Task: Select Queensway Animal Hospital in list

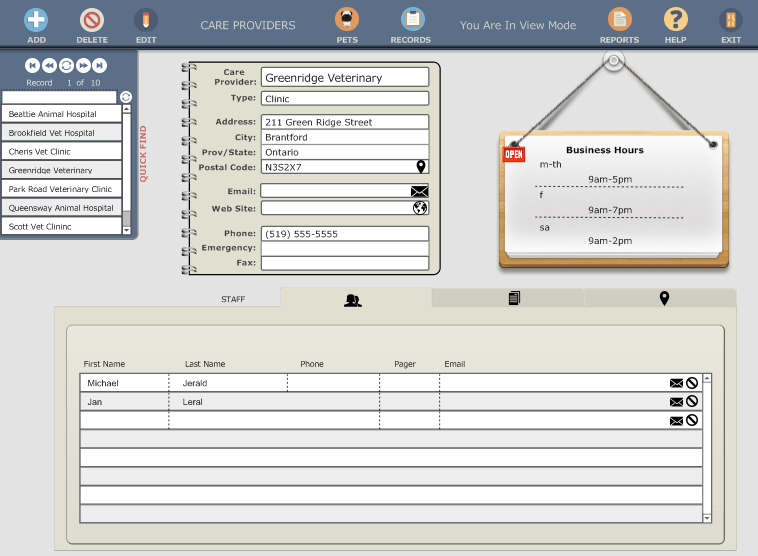Action: (61, 208)
